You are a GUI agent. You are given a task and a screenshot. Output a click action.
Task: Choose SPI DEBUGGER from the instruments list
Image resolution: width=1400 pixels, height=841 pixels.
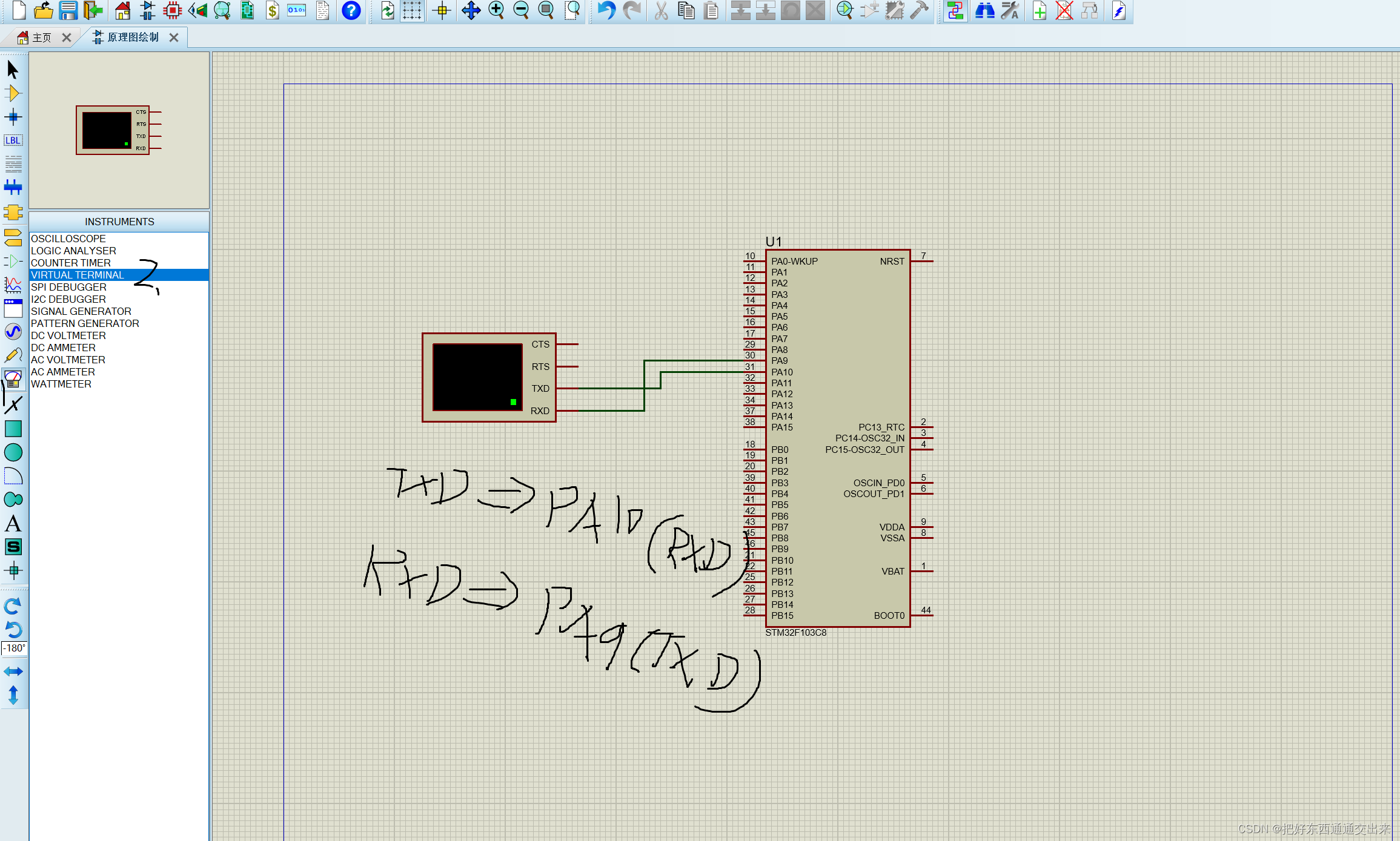point(68,286)
